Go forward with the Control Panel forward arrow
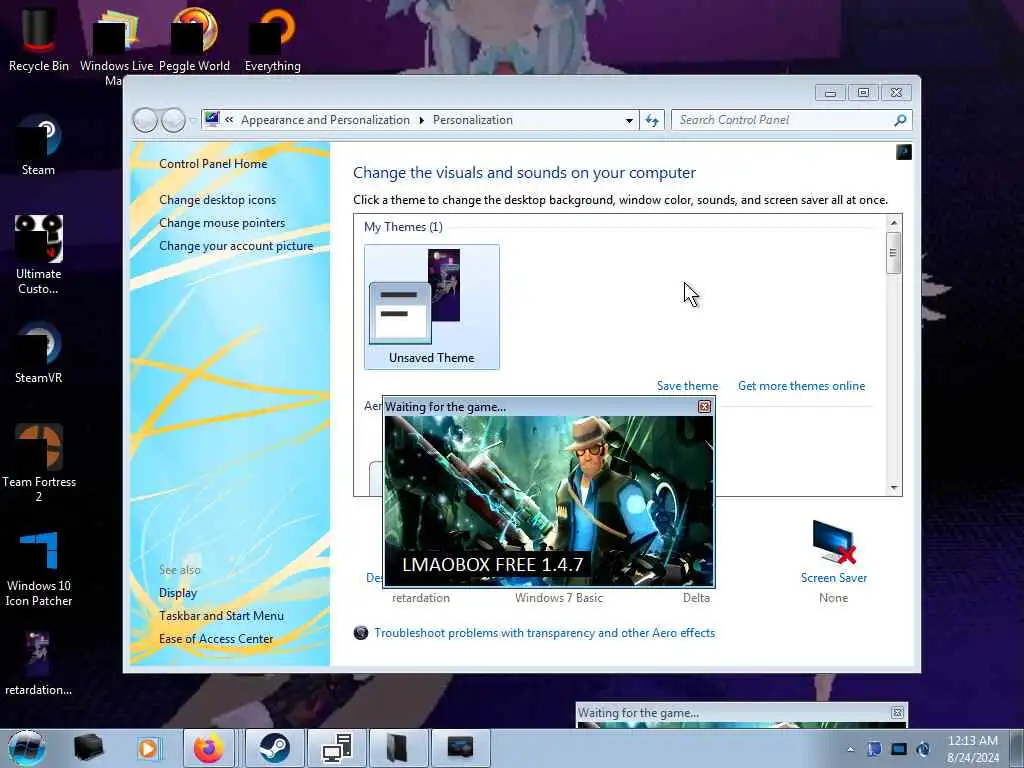This screenshot has width=1024, height=768. [x=173, y=120]
